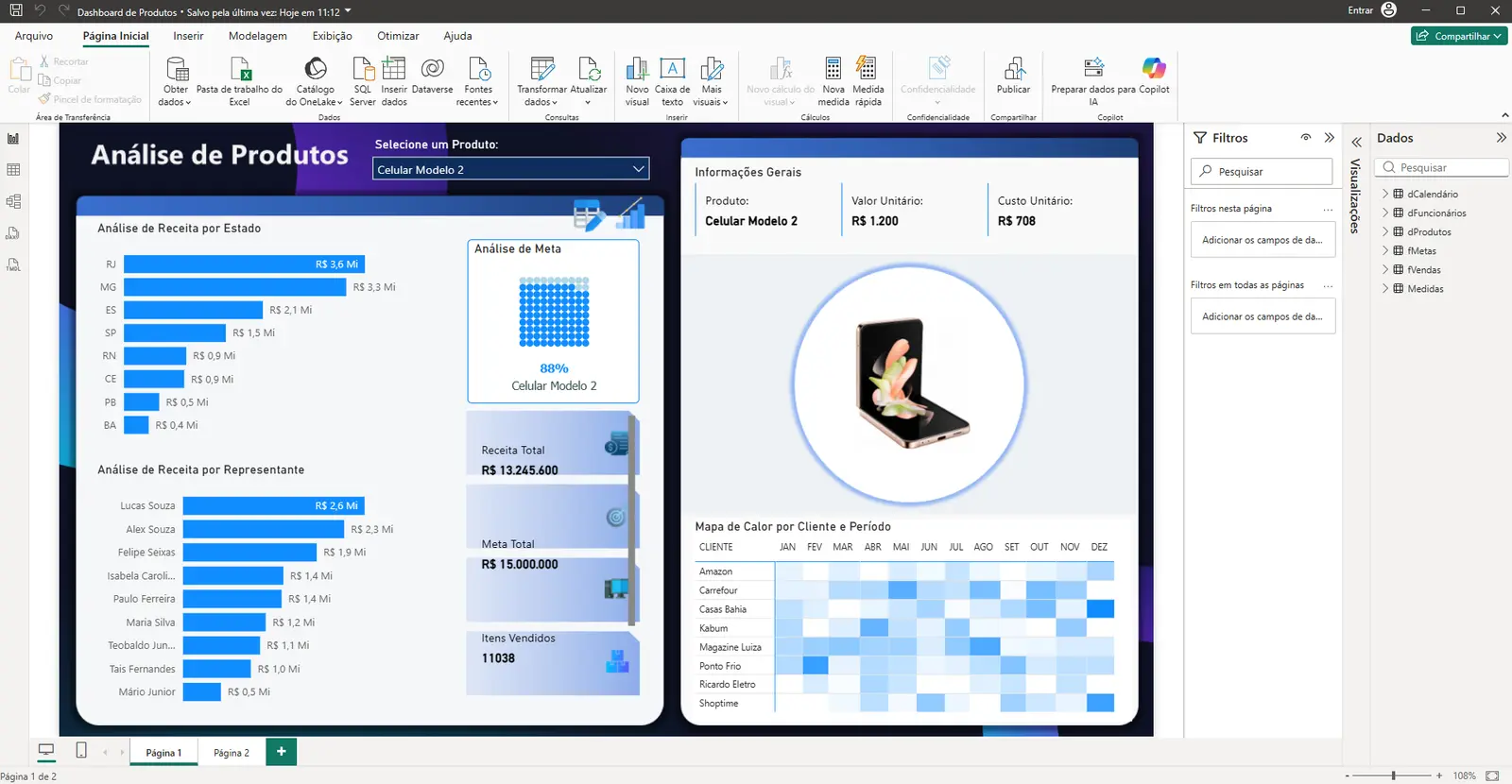Add a new page with the plus button

pyautogui.click(x=282, y=752)
